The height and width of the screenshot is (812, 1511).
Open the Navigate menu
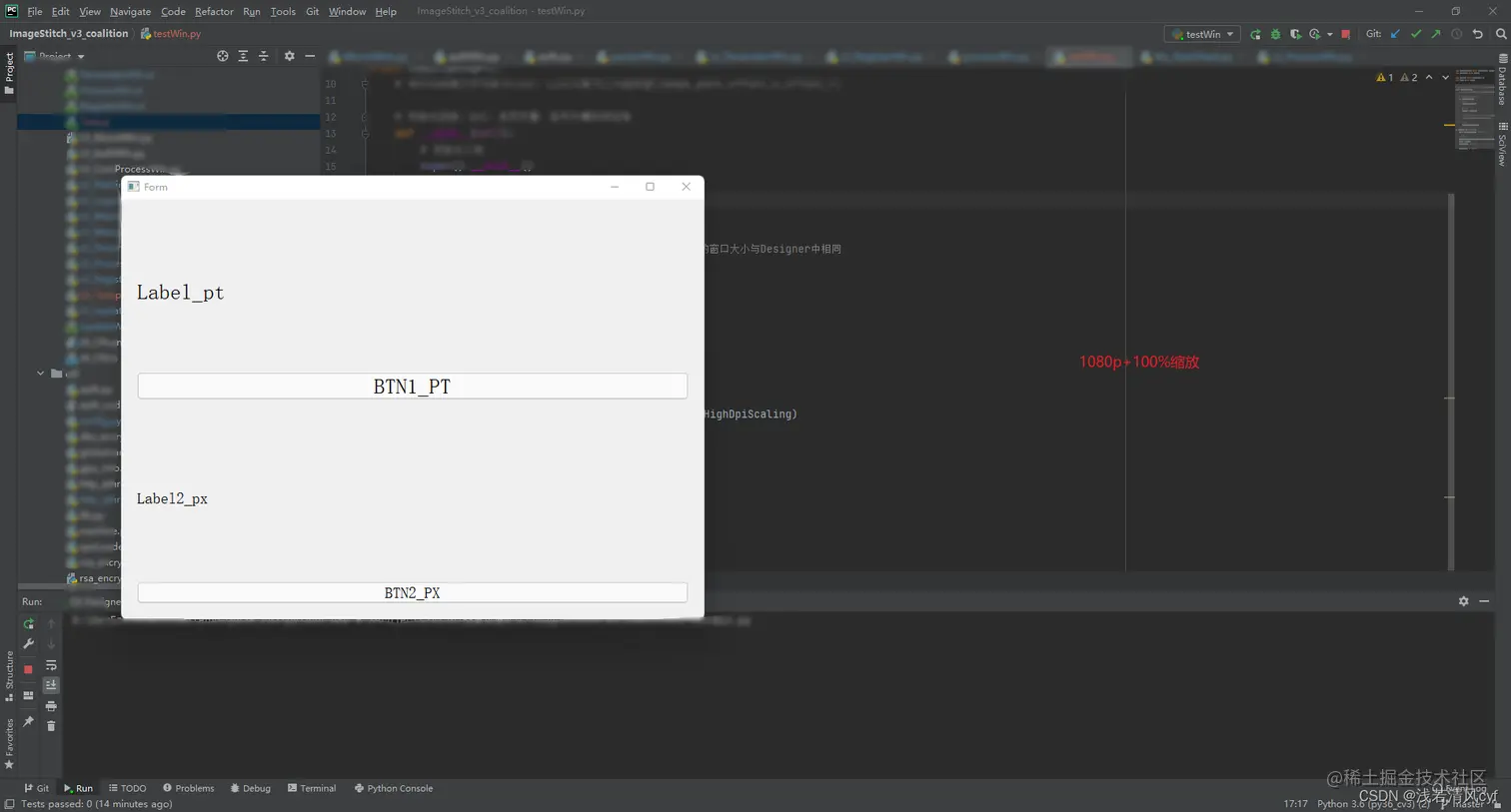(x=130, y=11)
